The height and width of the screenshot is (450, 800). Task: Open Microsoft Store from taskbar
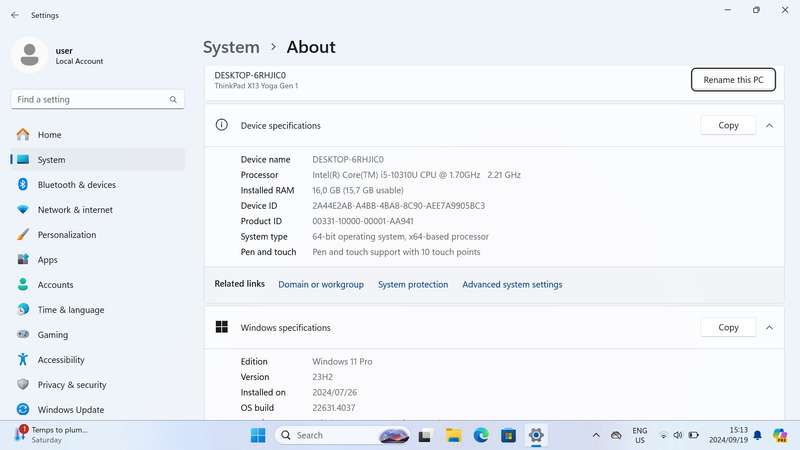(x=508, y=435)
